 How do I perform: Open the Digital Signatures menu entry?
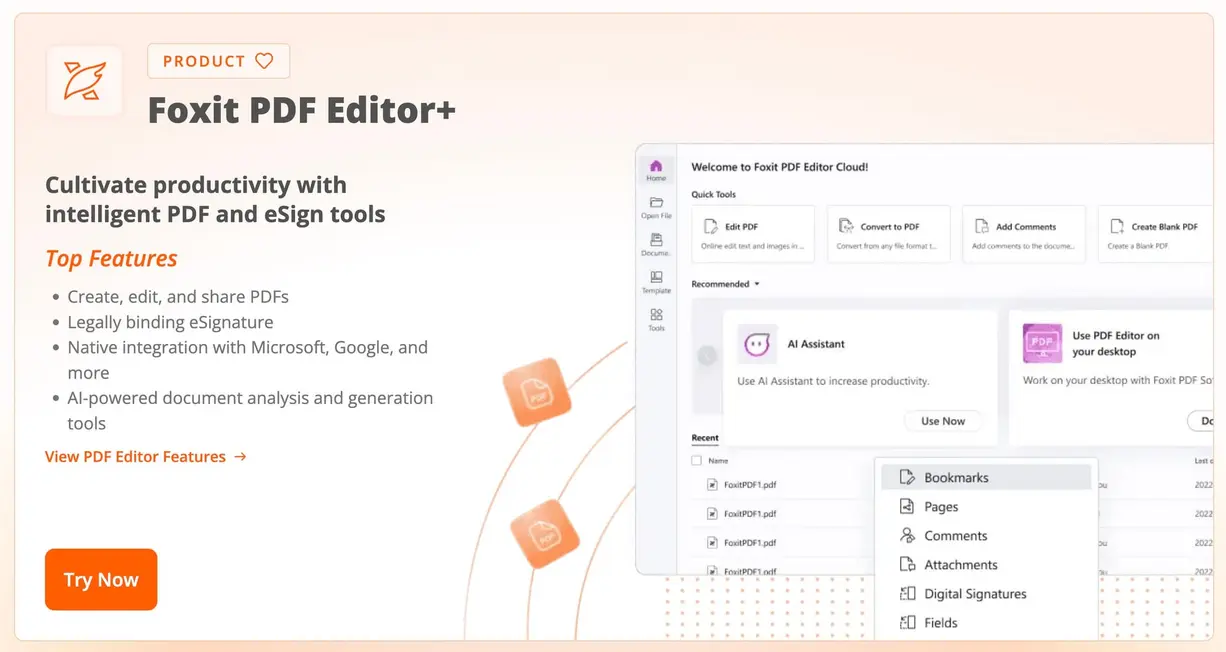(x=975, y=593)
